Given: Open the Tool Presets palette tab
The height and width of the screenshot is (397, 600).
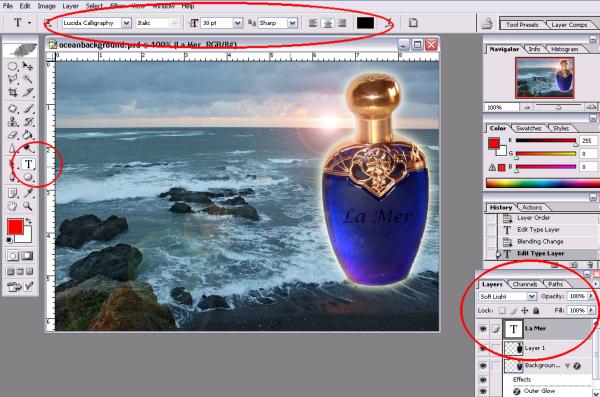Looking at the screenshot, I should click(522, 25).
